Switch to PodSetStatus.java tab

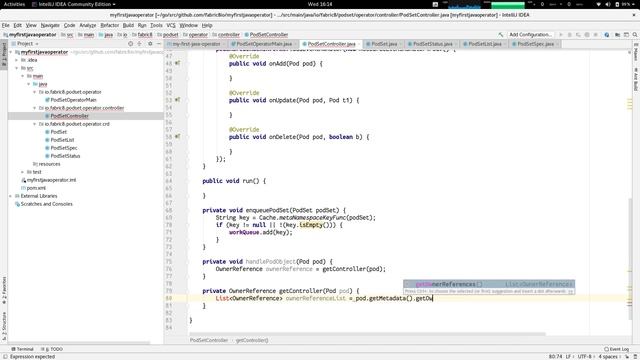click(x=432, y=44)
